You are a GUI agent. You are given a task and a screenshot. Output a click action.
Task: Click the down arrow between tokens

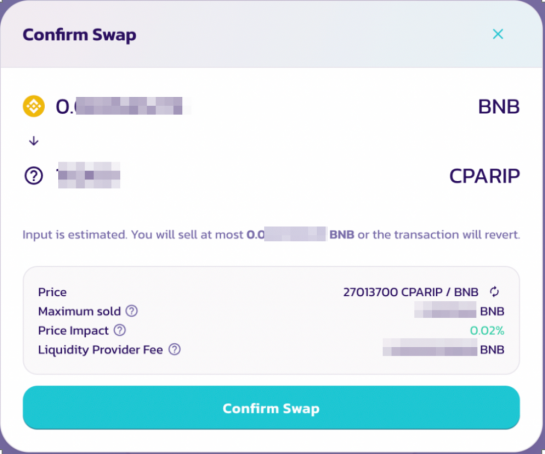pyautogui.click(x=34, y=141)
